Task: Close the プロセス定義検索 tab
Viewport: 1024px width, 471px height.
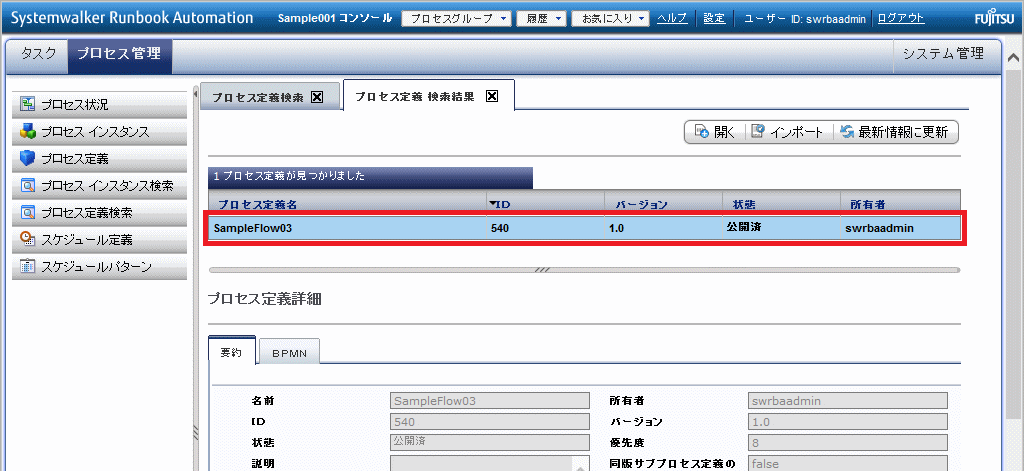Action: click(x=317, y=97)
